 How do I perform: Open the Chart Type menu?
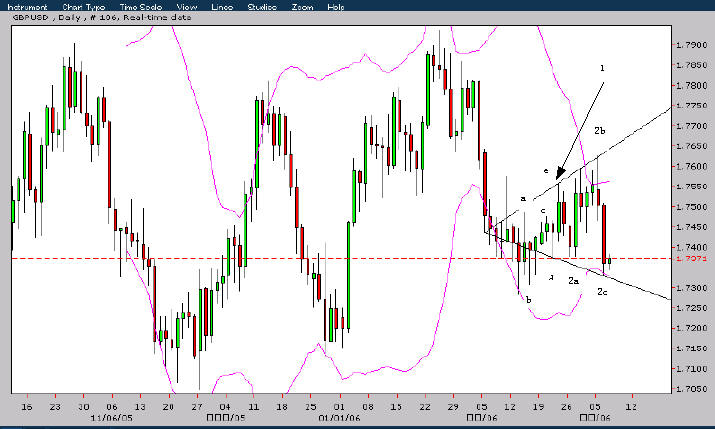click(84, 7)
